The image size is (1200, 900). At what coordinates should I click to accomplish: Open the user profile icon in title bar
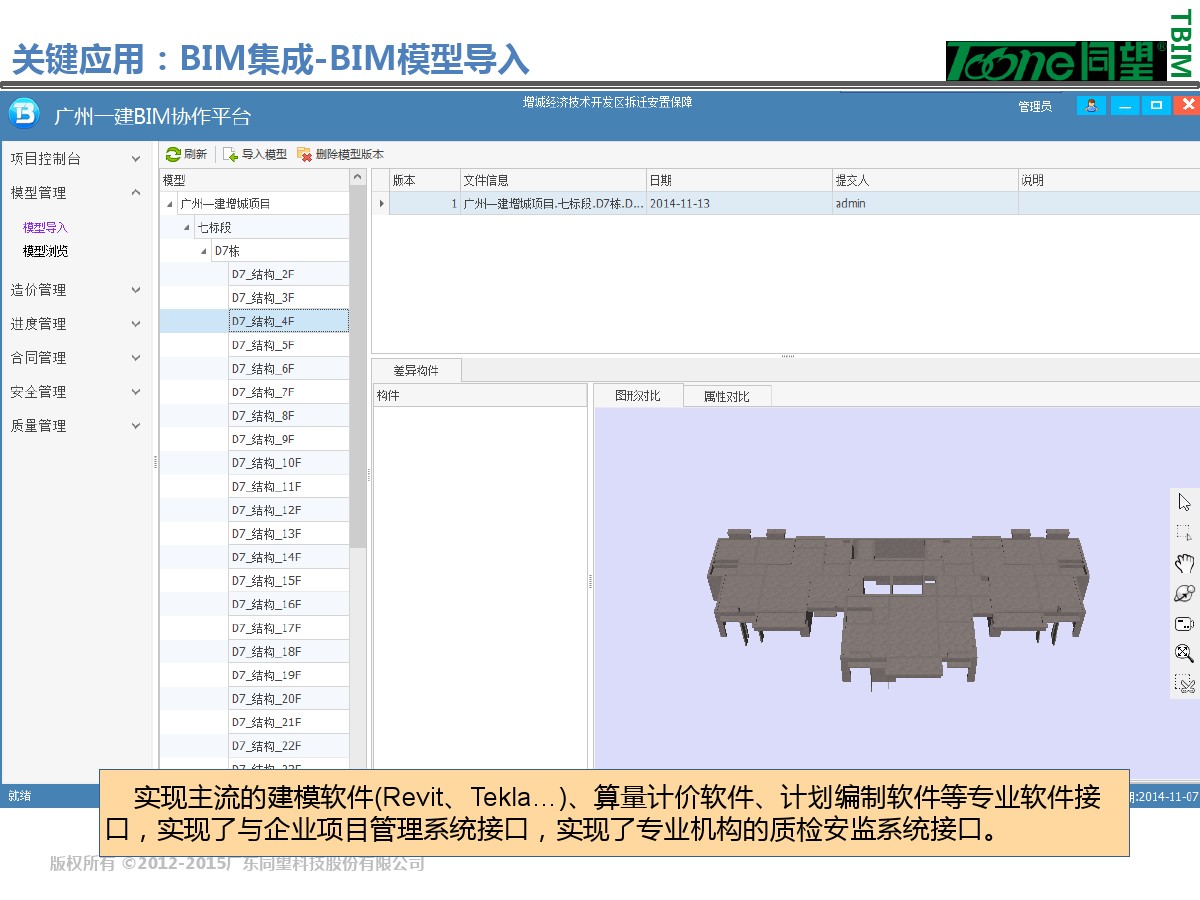click(x=1091, y=105)
